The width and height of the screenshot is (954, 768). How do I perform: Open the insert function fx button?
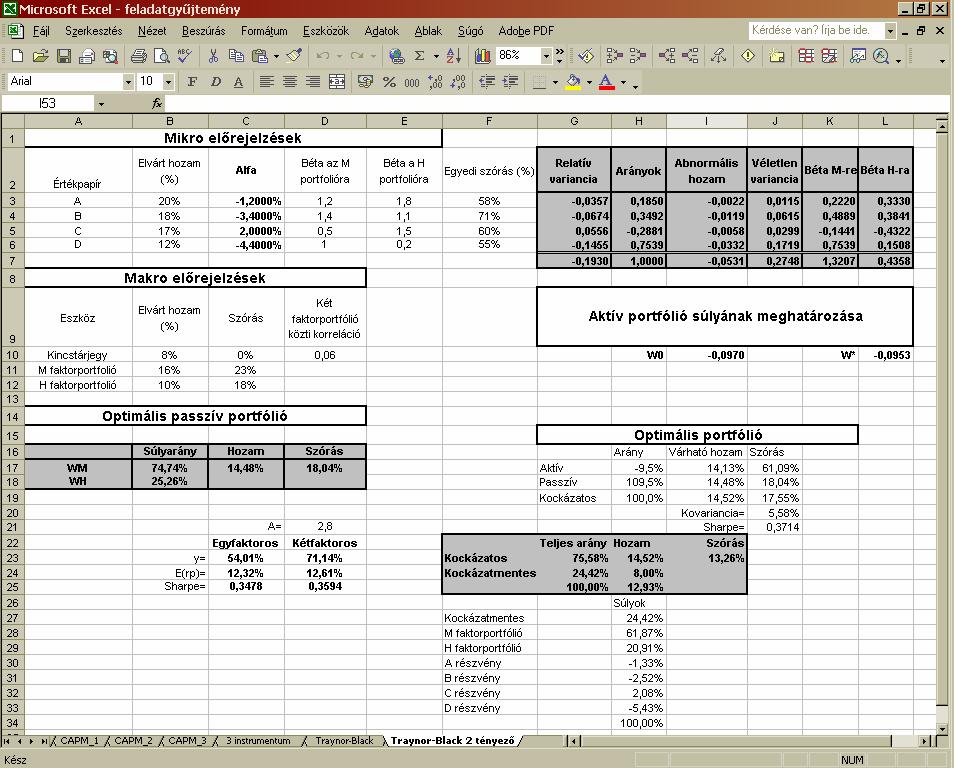(x=157, y=103)
